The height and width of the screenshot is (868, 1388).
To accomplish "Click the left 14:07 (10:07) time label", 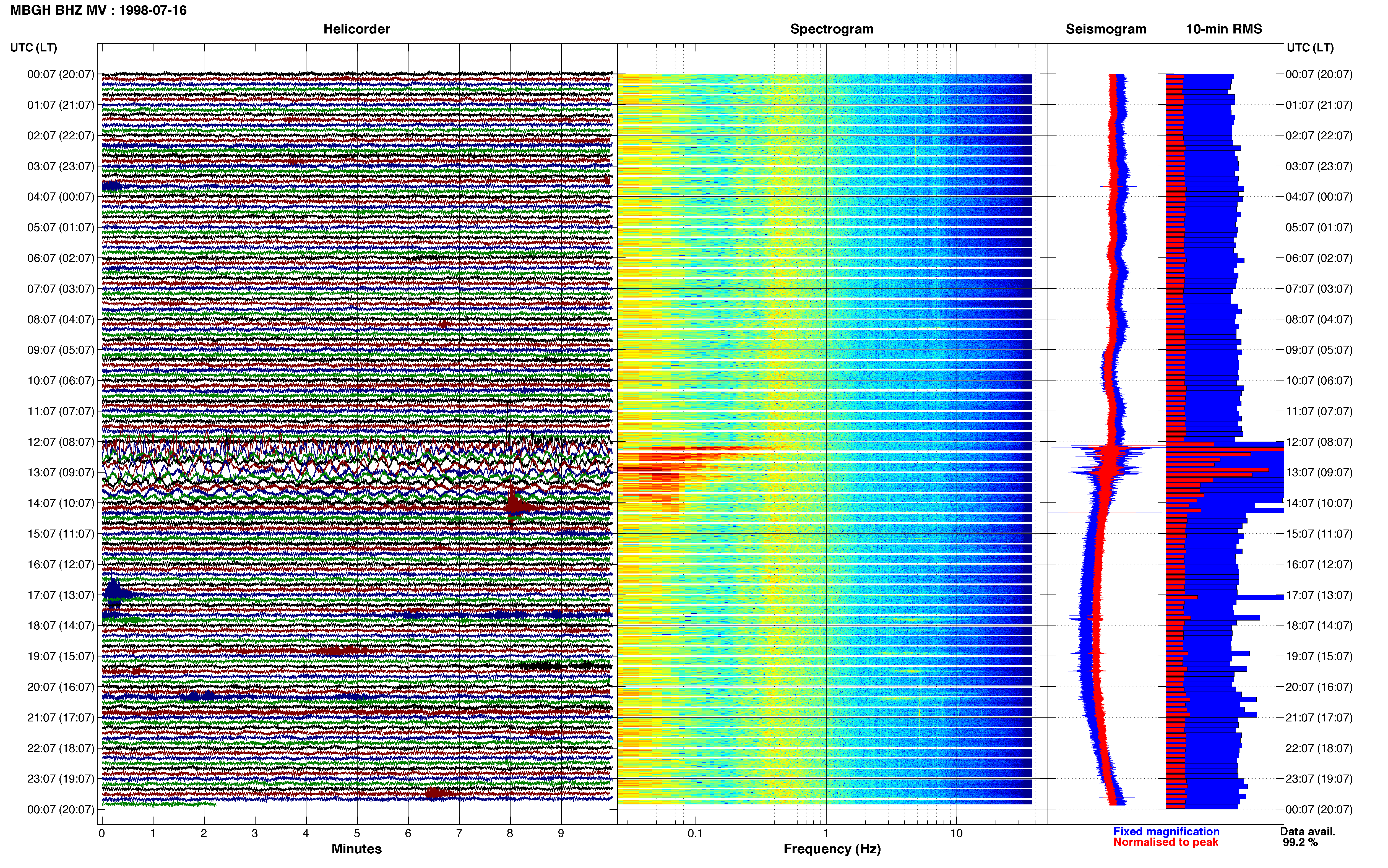I will 61,504.
